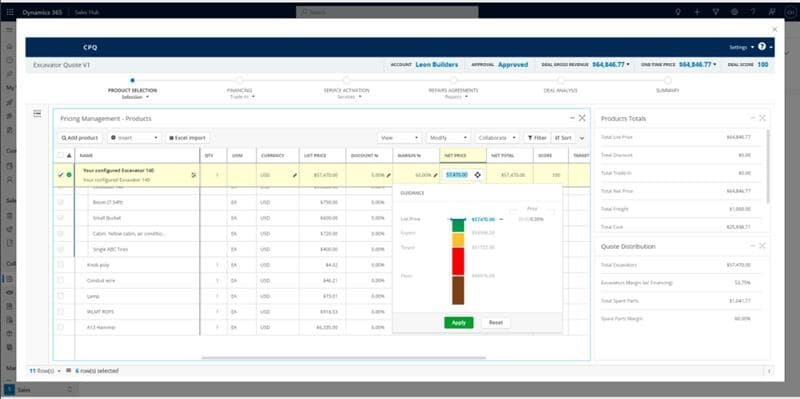Screen dimensions: 800x399
Task: Click the plus quick-create icon in top bar
Action: point(697,12)
